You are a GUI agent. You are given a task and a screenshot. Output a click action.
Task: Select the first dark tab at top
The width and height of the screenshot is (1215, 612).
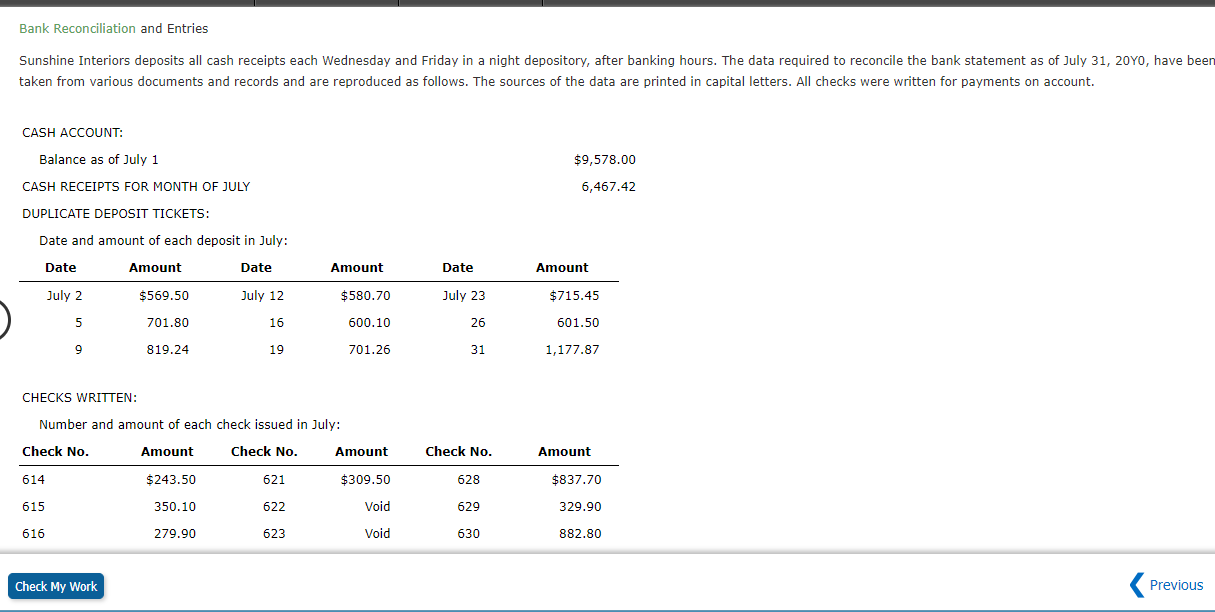(125, 4)
